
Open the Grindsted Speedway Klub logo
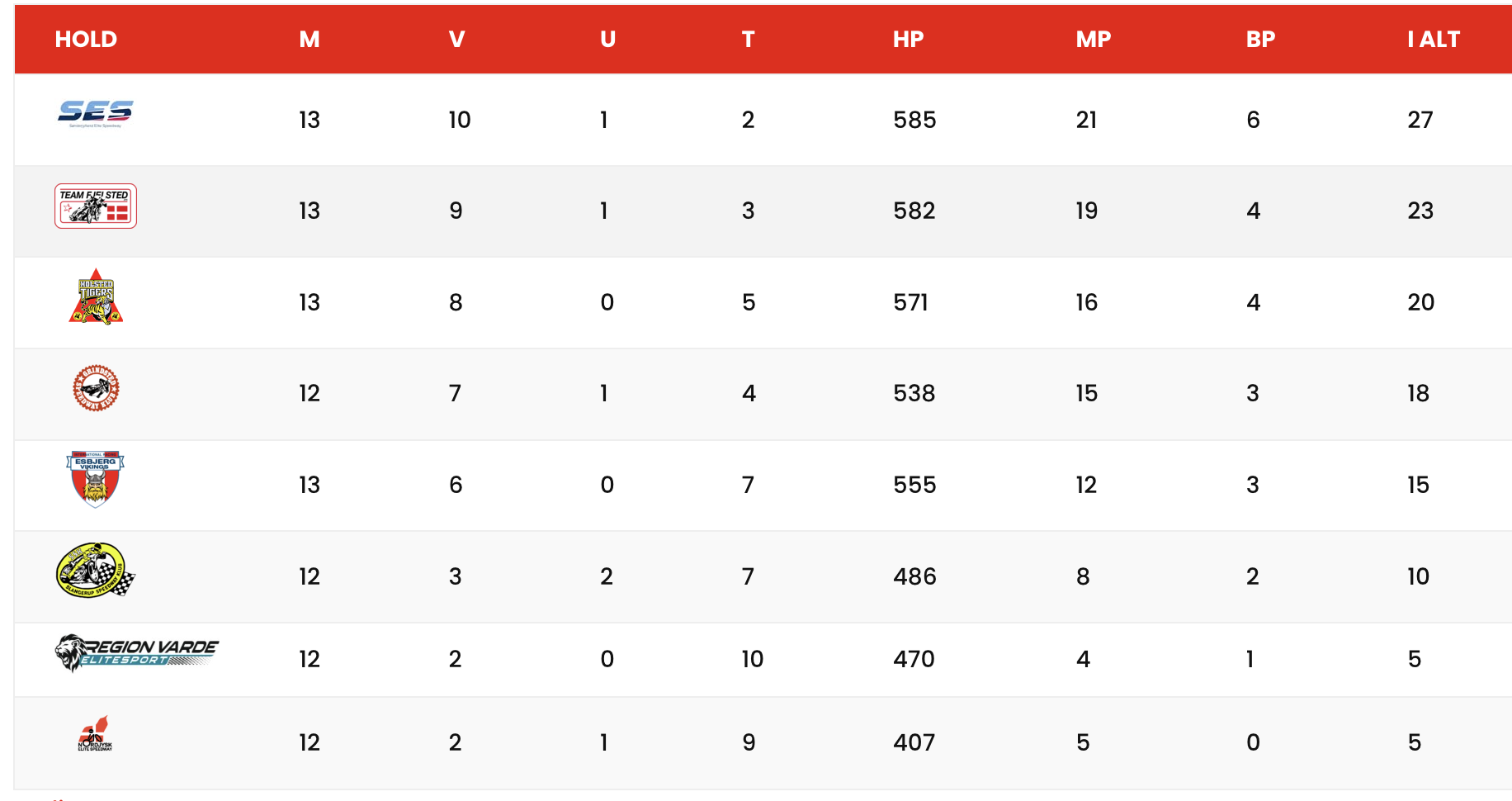[x=96, y=388]
